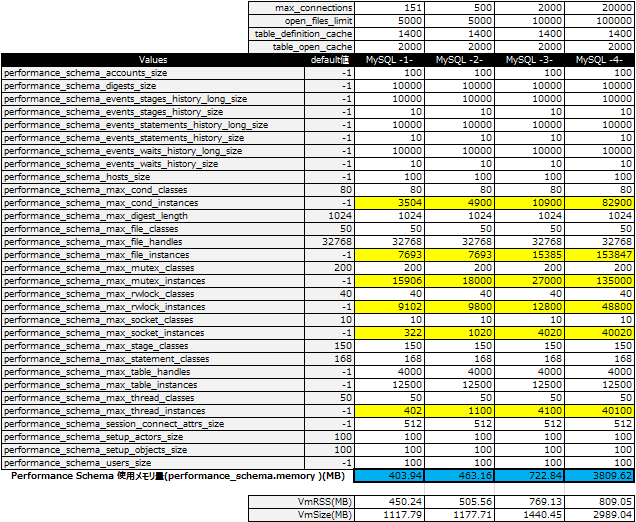Select performance_schema_max_thread_instances label
Screen dimensions: 636x522
(x=153, y=410)
